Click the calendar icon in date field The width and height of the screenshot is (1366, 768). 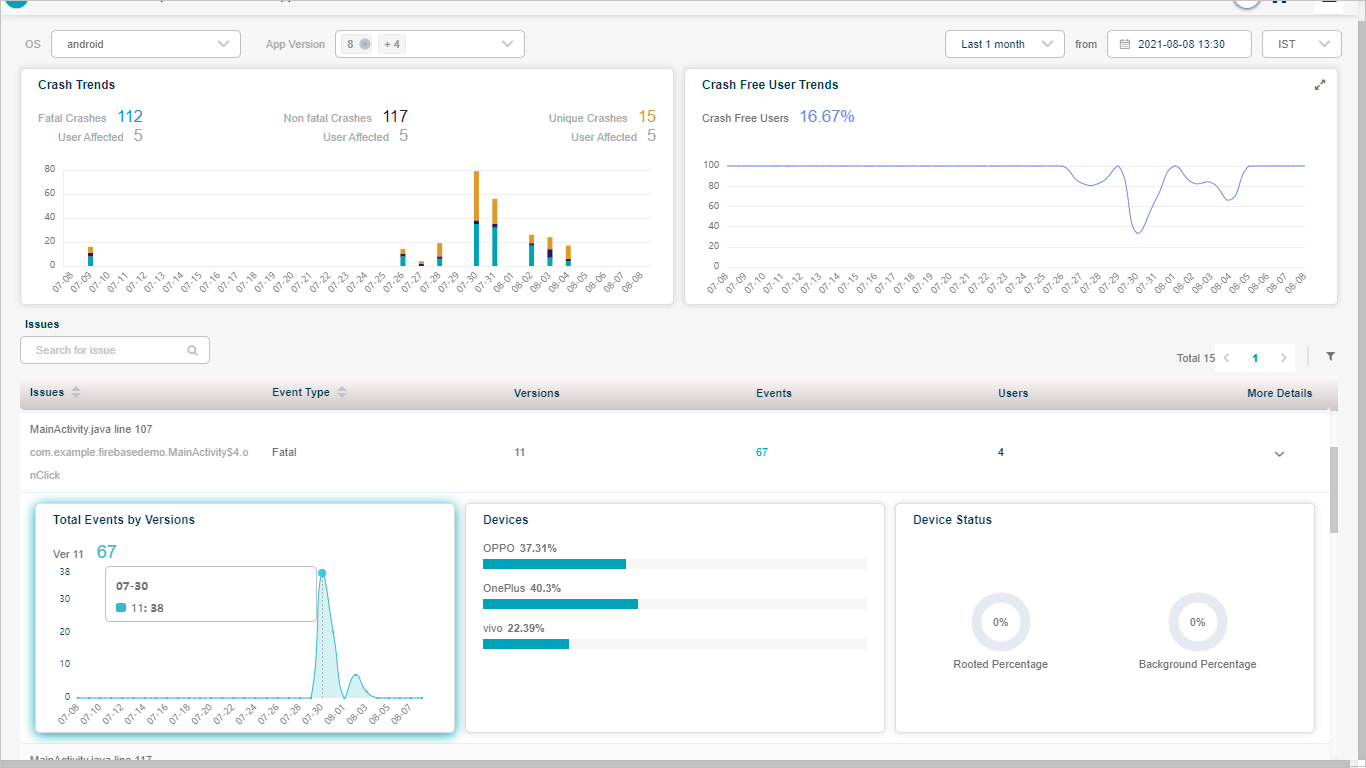1125,44
